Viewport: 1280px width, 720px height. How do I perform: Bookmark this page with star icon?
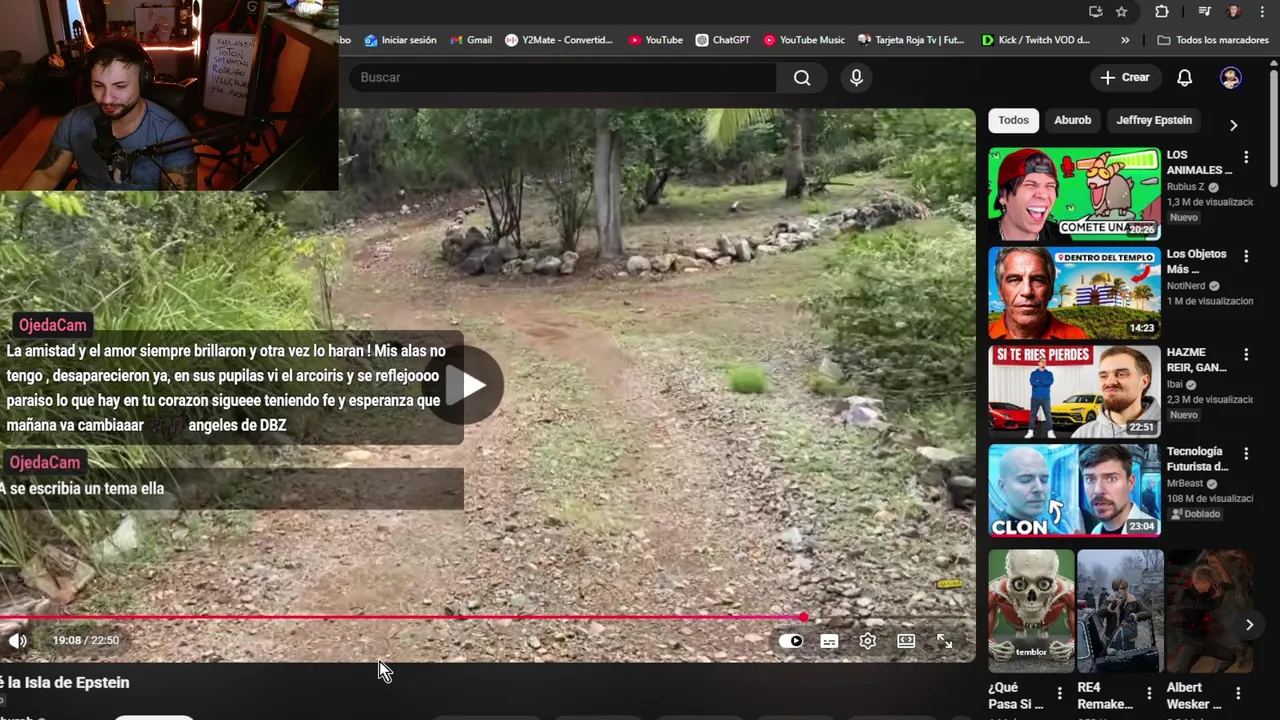(x=1122, y=12)
